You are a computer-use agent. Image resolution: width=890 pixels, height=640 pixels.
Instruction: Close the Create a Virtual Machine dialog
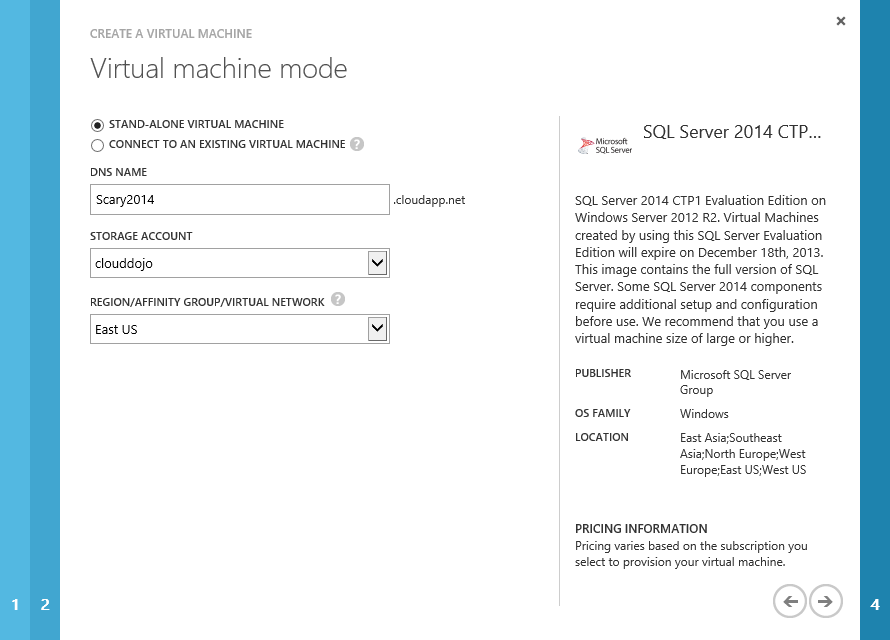point(841,21)
